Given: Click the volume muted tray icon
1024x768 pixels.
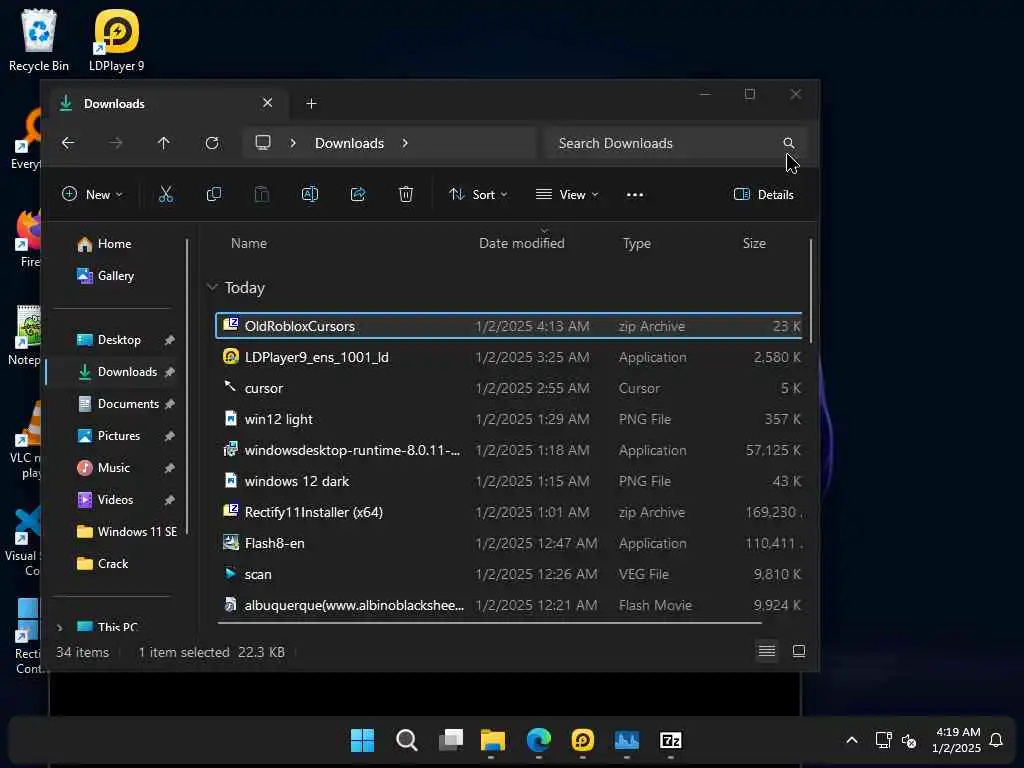Looking at the screenshot, I should 909,741.
